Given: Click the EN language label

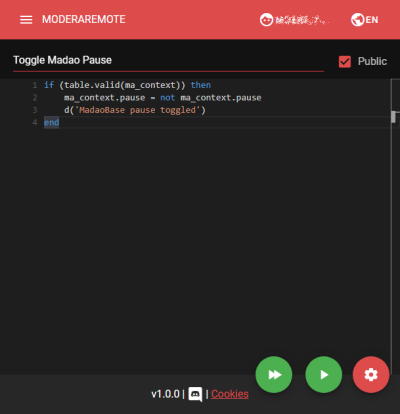Looking at the screenshot, I should [x=372, y=20].
